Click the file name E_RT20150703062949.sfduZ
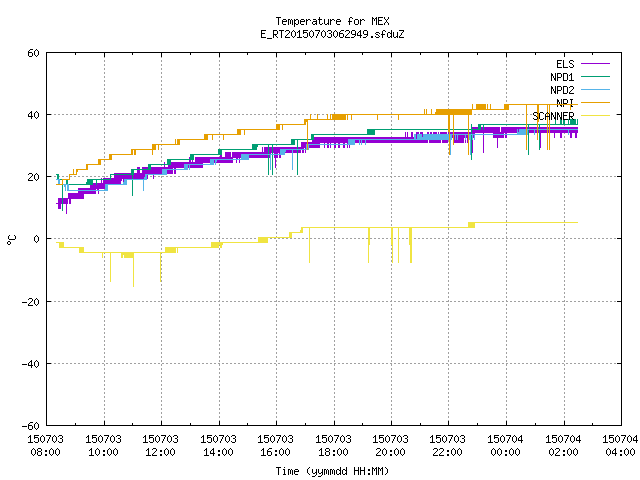The image size is (640, 480). [332, 34]
